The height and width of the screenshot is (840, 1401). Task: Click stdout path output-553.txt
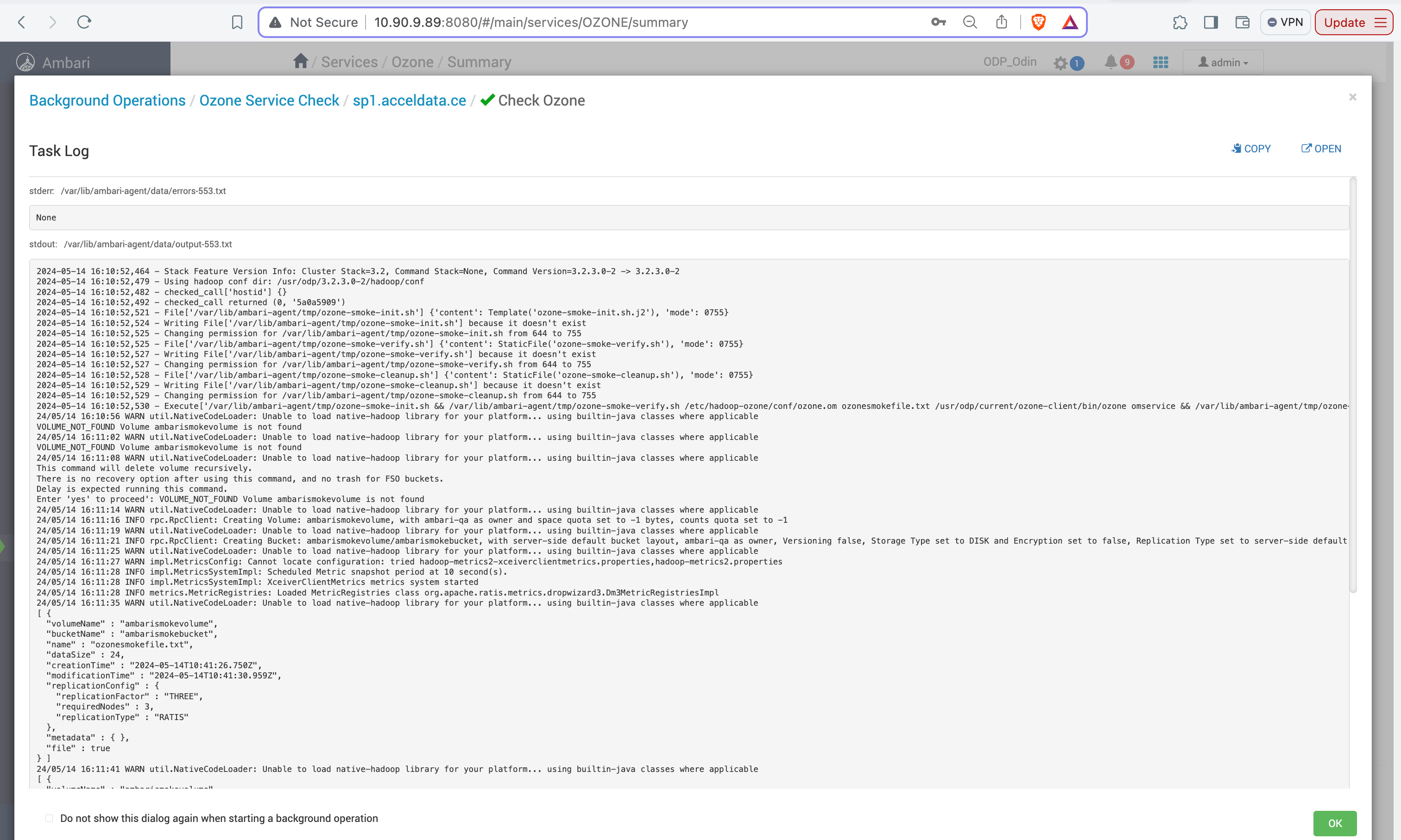point(148,244)
